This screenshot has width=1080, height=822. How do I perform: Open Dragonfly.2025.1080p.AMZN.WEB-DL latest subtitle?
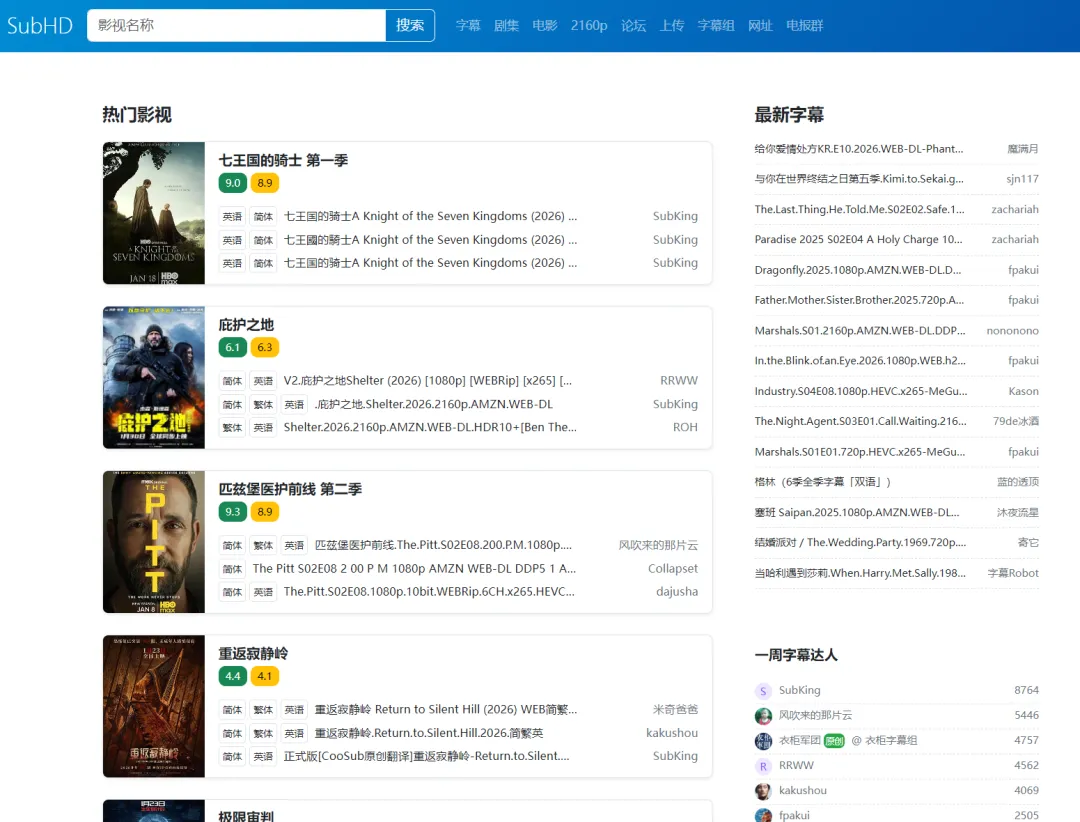[x=858, y=270]
